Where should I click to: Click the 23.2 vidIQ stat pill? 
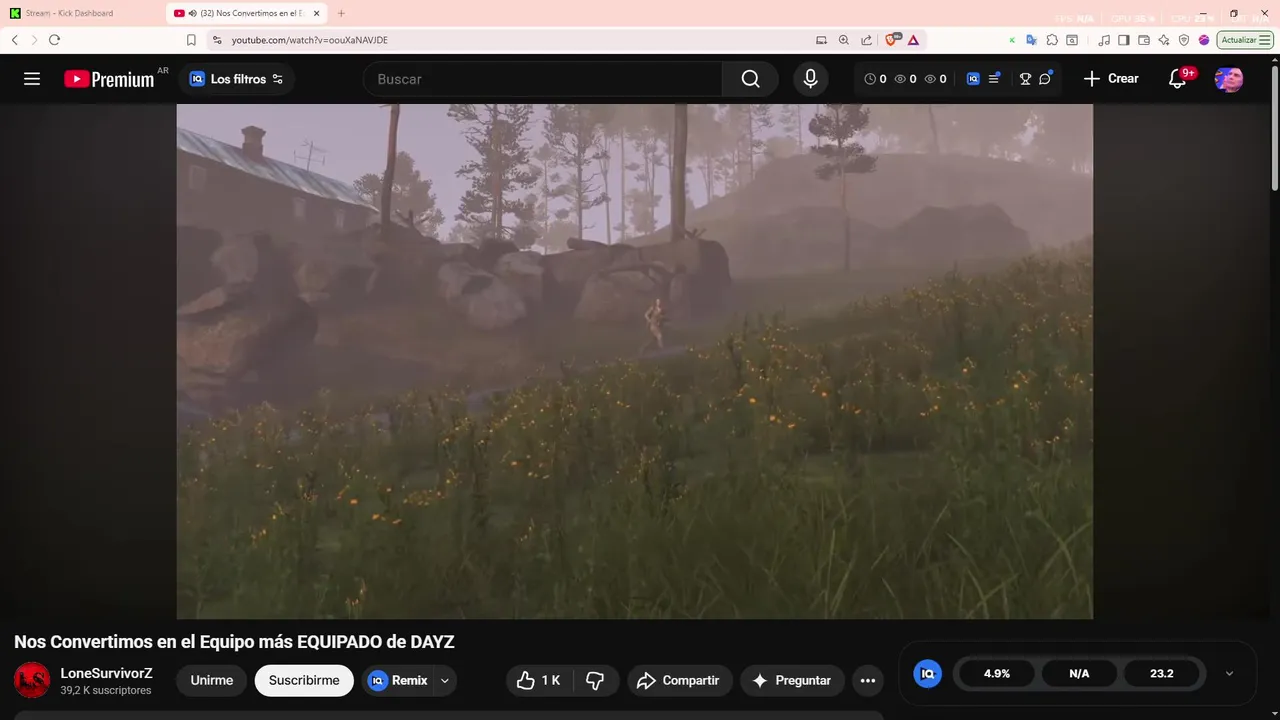pyautogui.click(x=1161, y=673)
